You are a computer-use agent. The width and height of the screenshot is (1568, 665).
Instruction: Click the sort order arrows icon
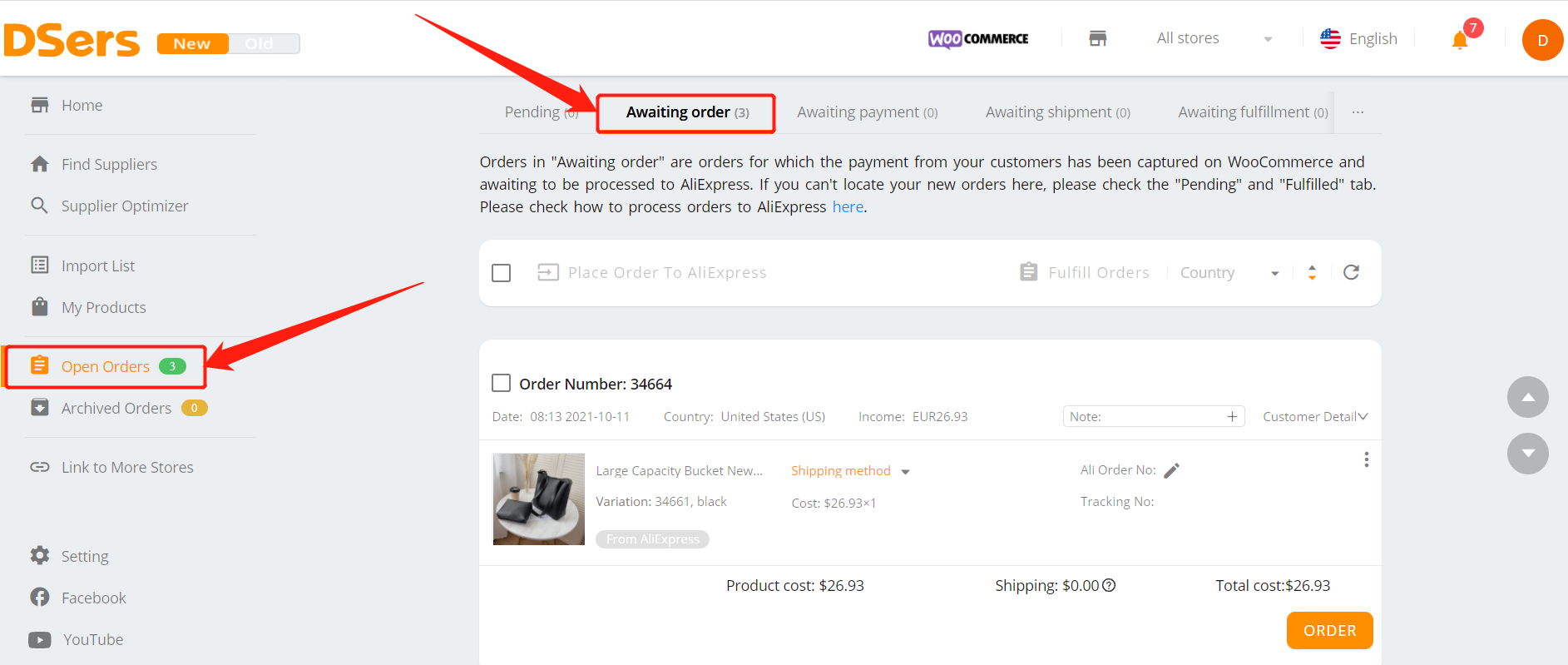tap(1312, 272)
